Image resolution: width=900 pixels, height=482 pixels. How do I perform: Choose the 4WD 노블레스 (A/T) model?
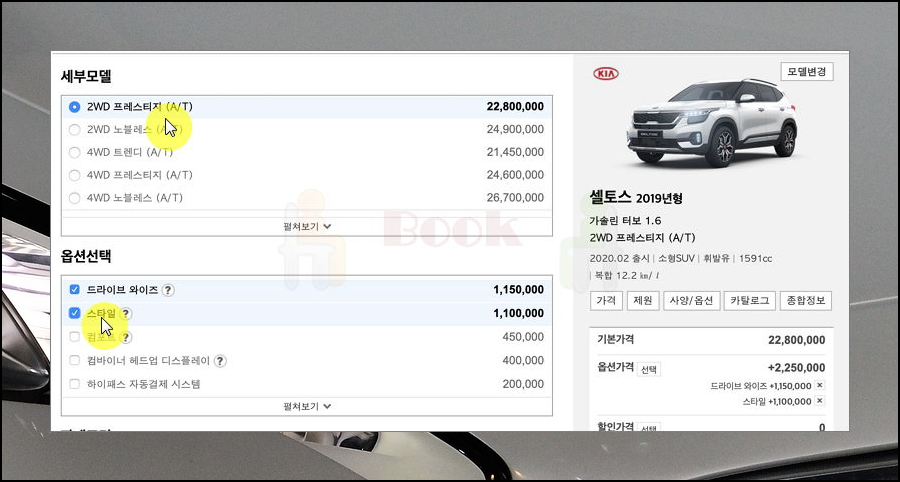pos(74,198)
